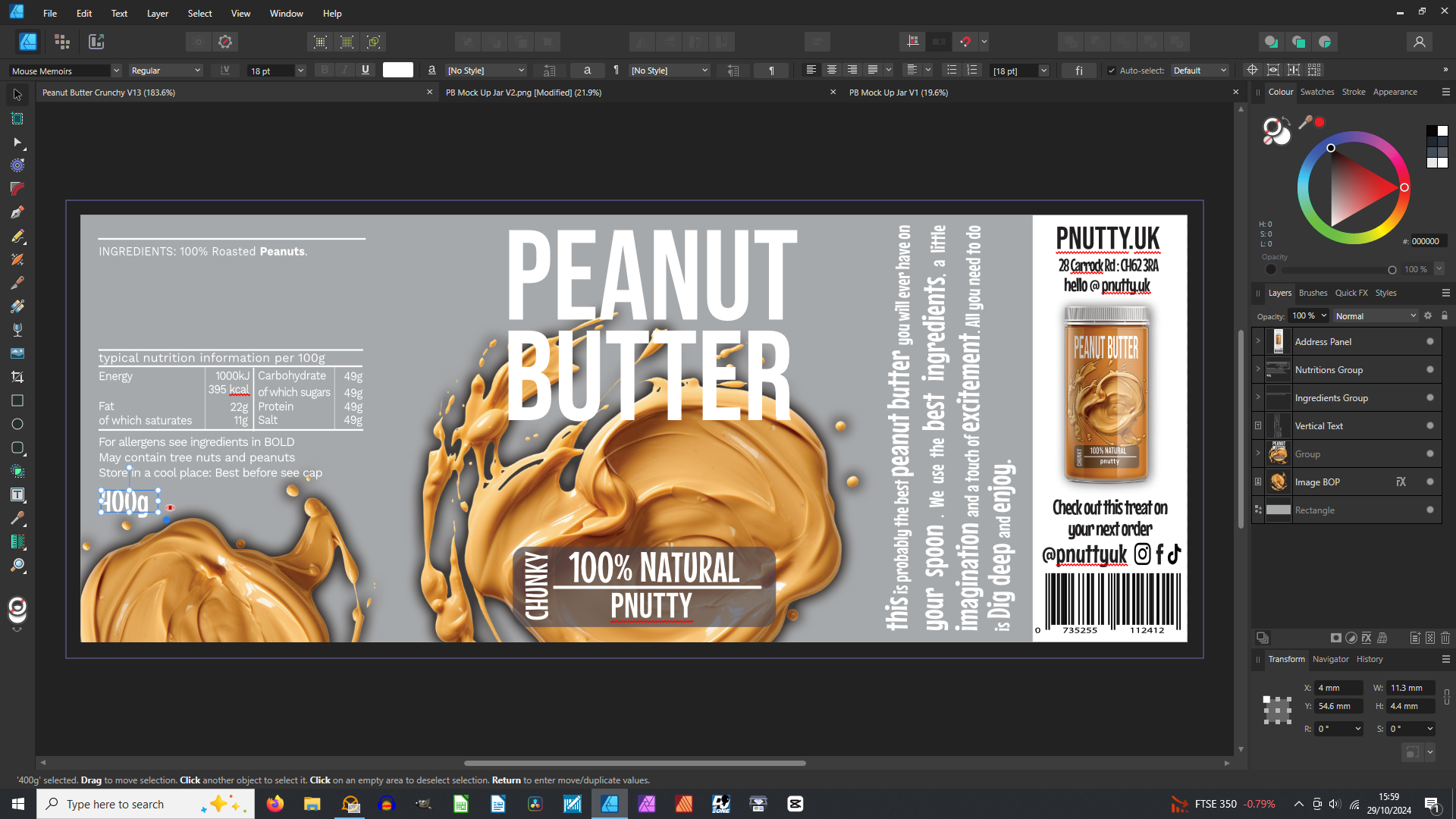Activate the Crop tool

tap(17, 377)
